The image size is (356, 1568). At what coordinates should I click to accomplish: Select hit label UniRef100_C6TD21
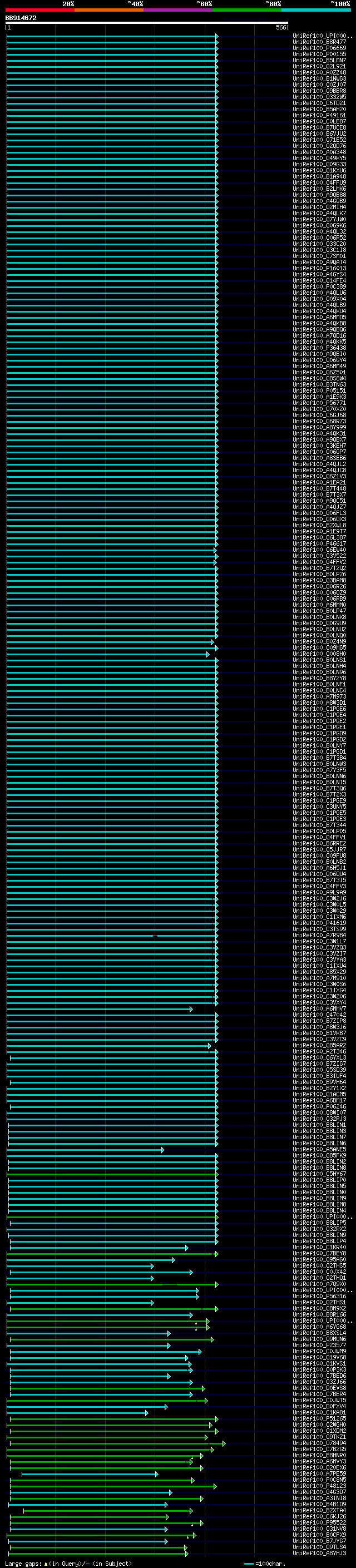(x=319, y=103)
